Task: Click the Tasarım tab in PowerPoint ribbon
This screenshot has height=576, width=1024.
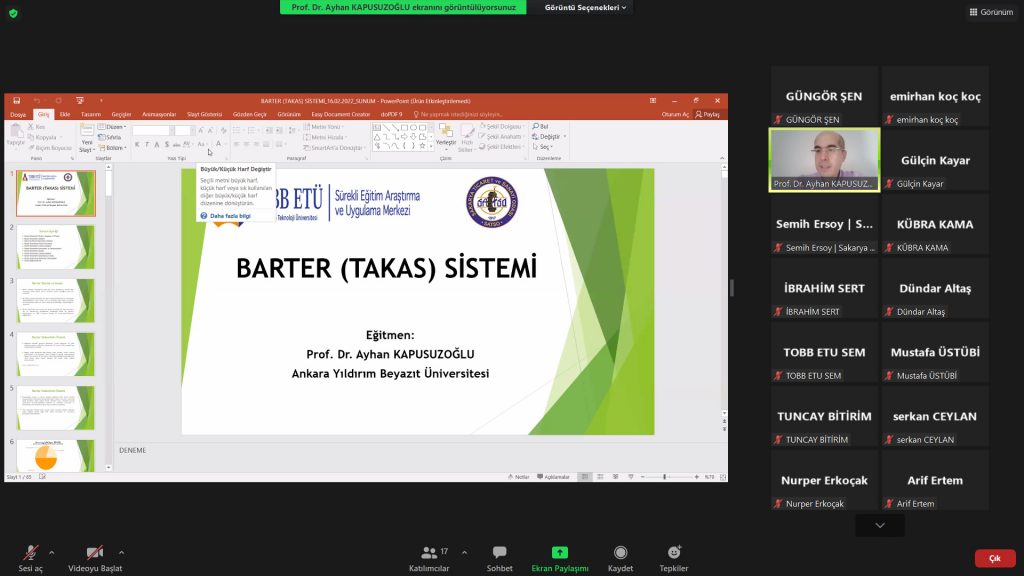Action: coord(91,115)
